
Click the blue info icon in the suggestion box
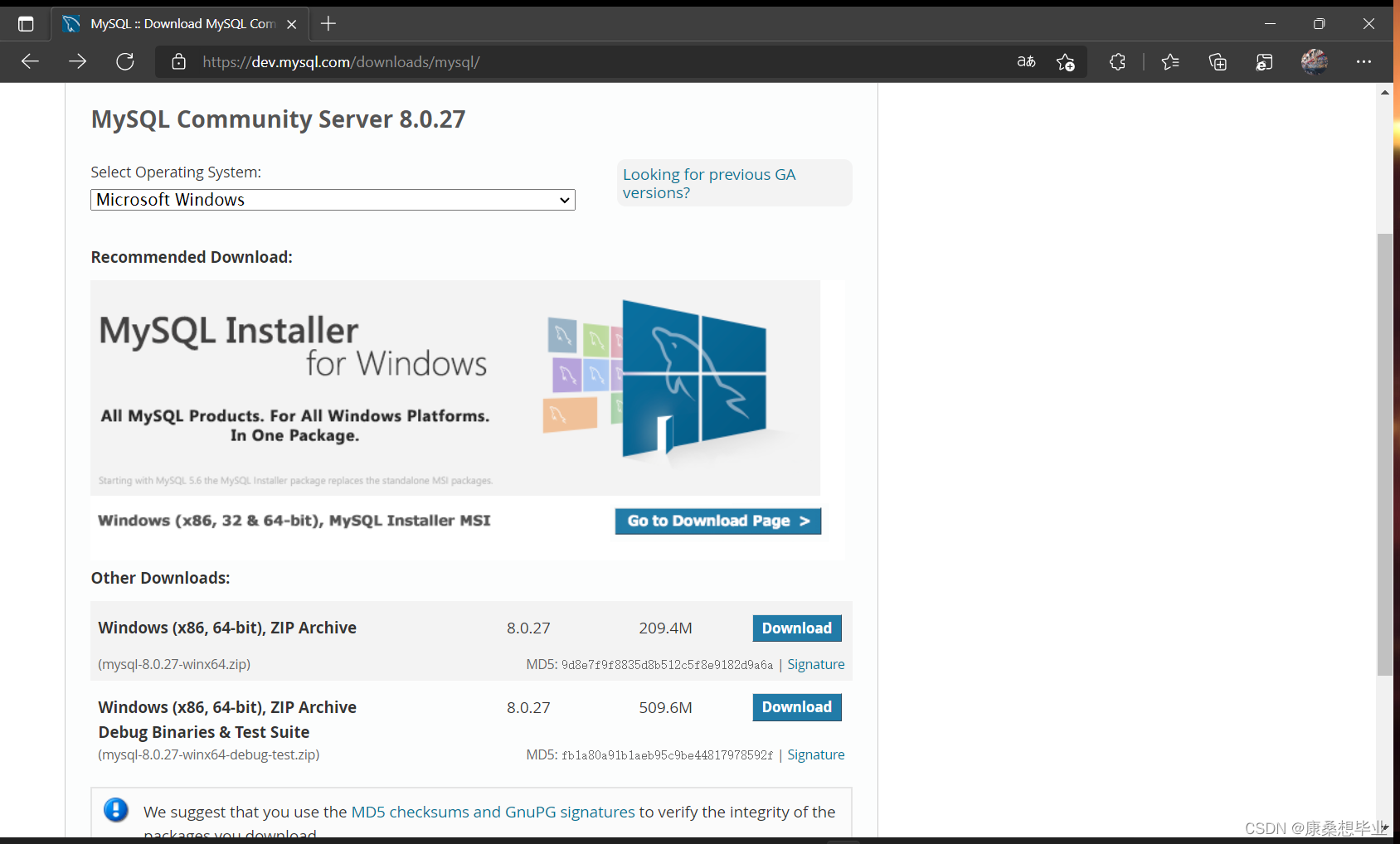pyautogui.click(x=116, y=811)
